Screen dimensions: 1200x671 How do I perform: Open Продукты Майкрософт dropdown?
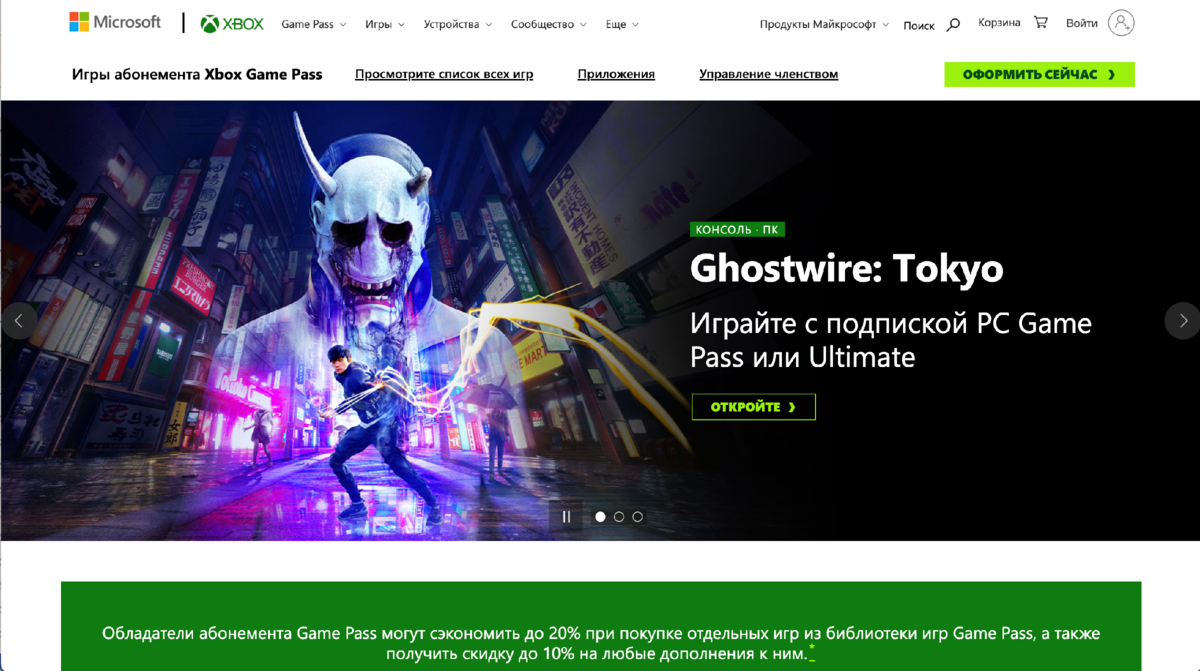pyautogui.click(x=824, y=24)
